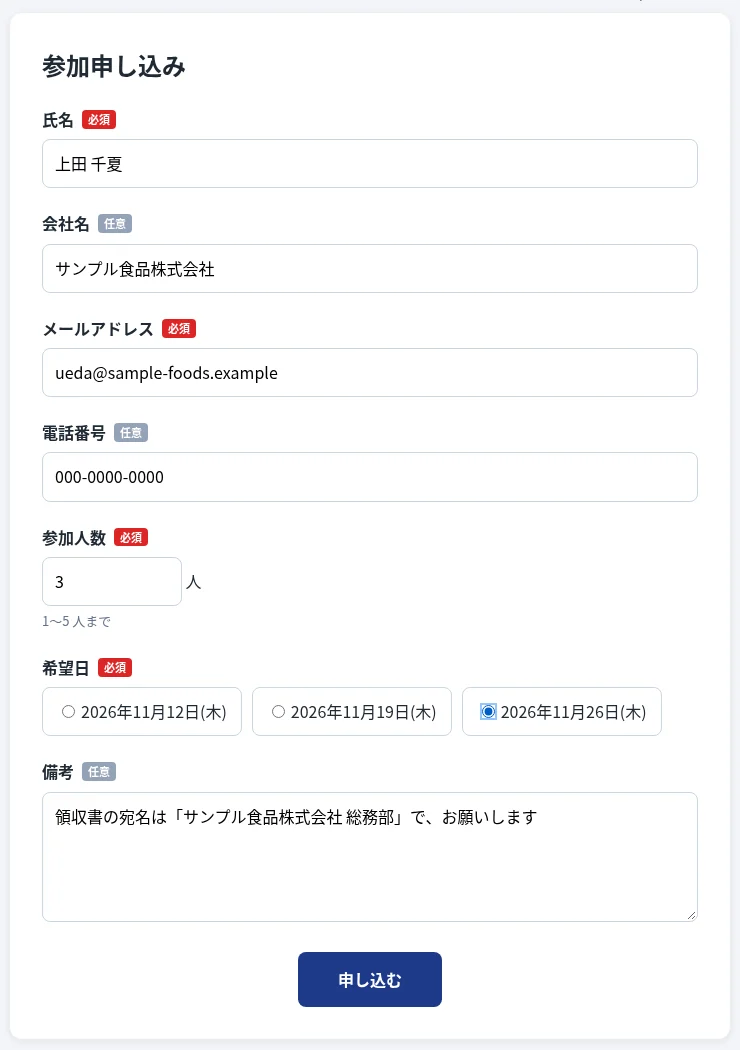Click the 備考 label

(58, 772)
